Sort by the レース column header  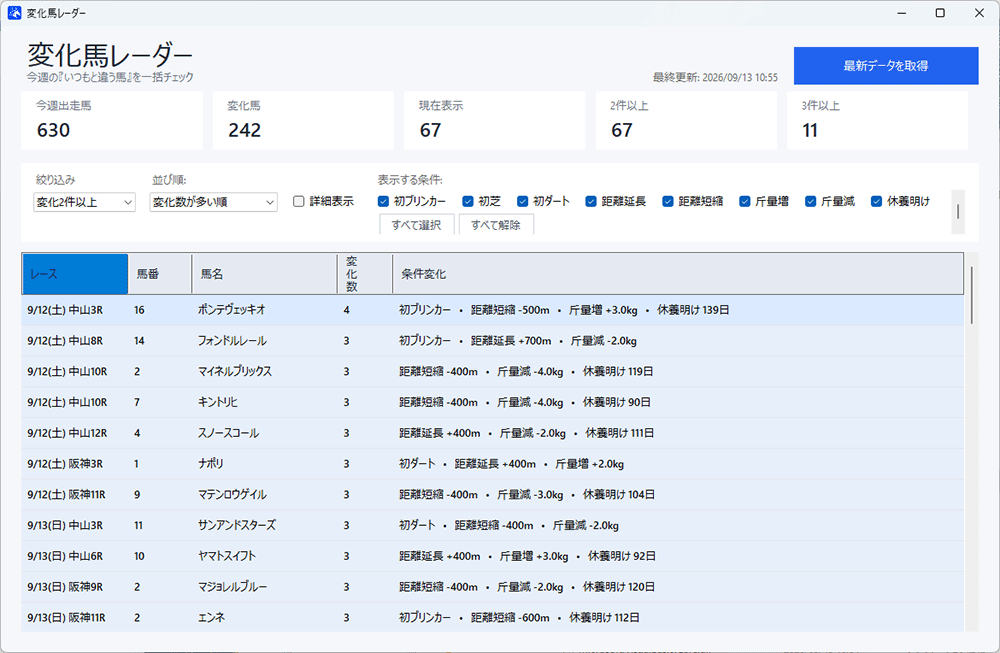(x=75, y=274)
